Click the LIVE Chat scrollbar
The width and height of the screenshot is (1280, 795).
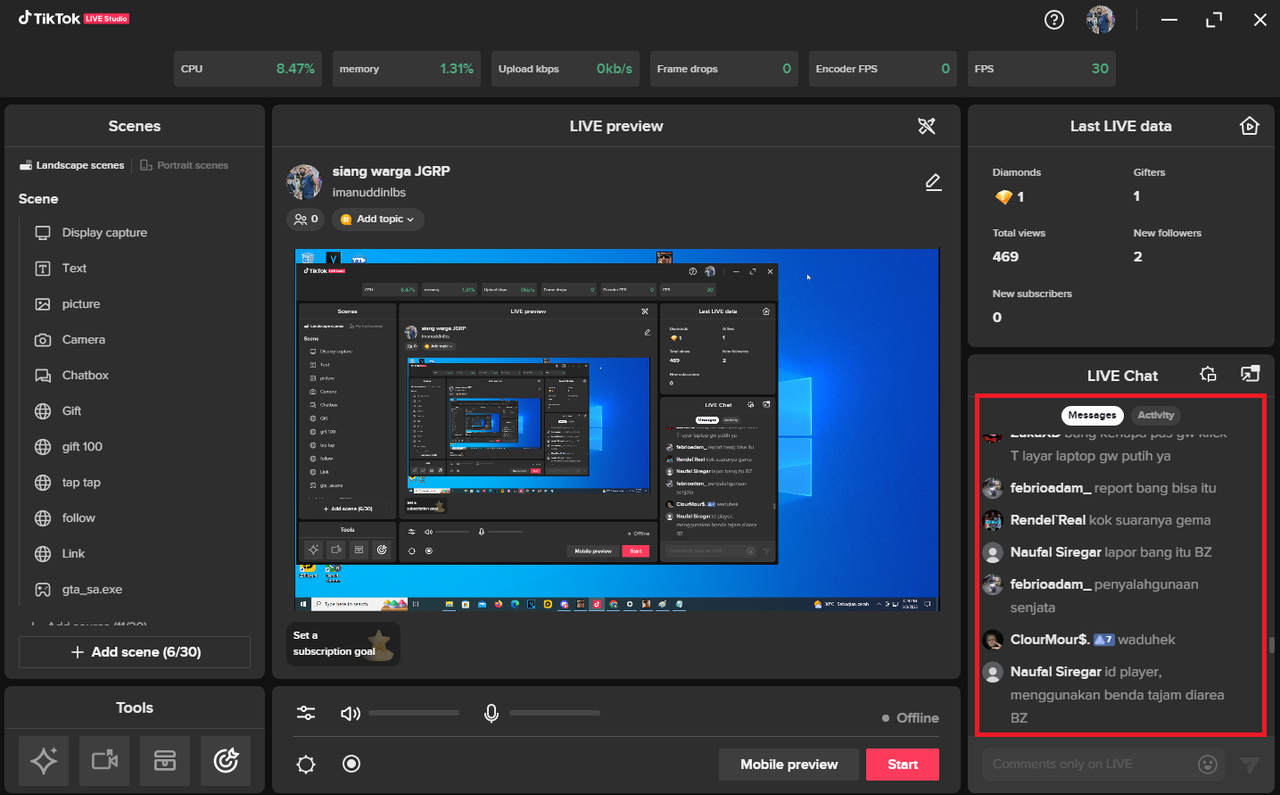[x=1272, y=645]
